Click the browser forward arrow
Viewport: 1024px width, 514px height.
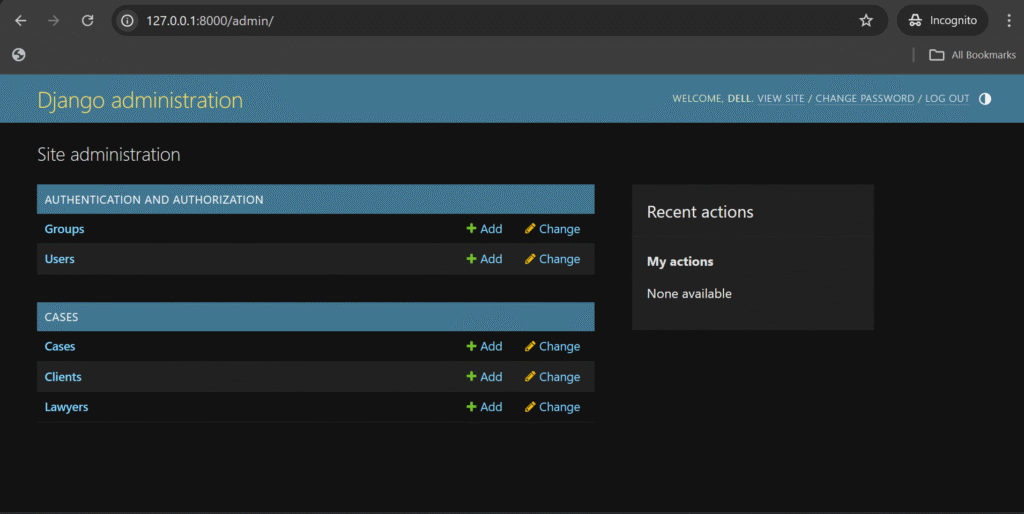click(54, 21)
